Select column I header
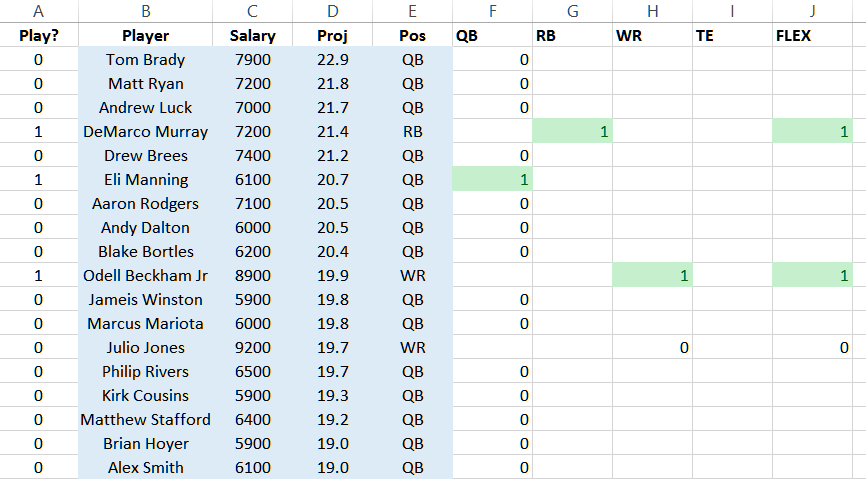 (732, 11)
